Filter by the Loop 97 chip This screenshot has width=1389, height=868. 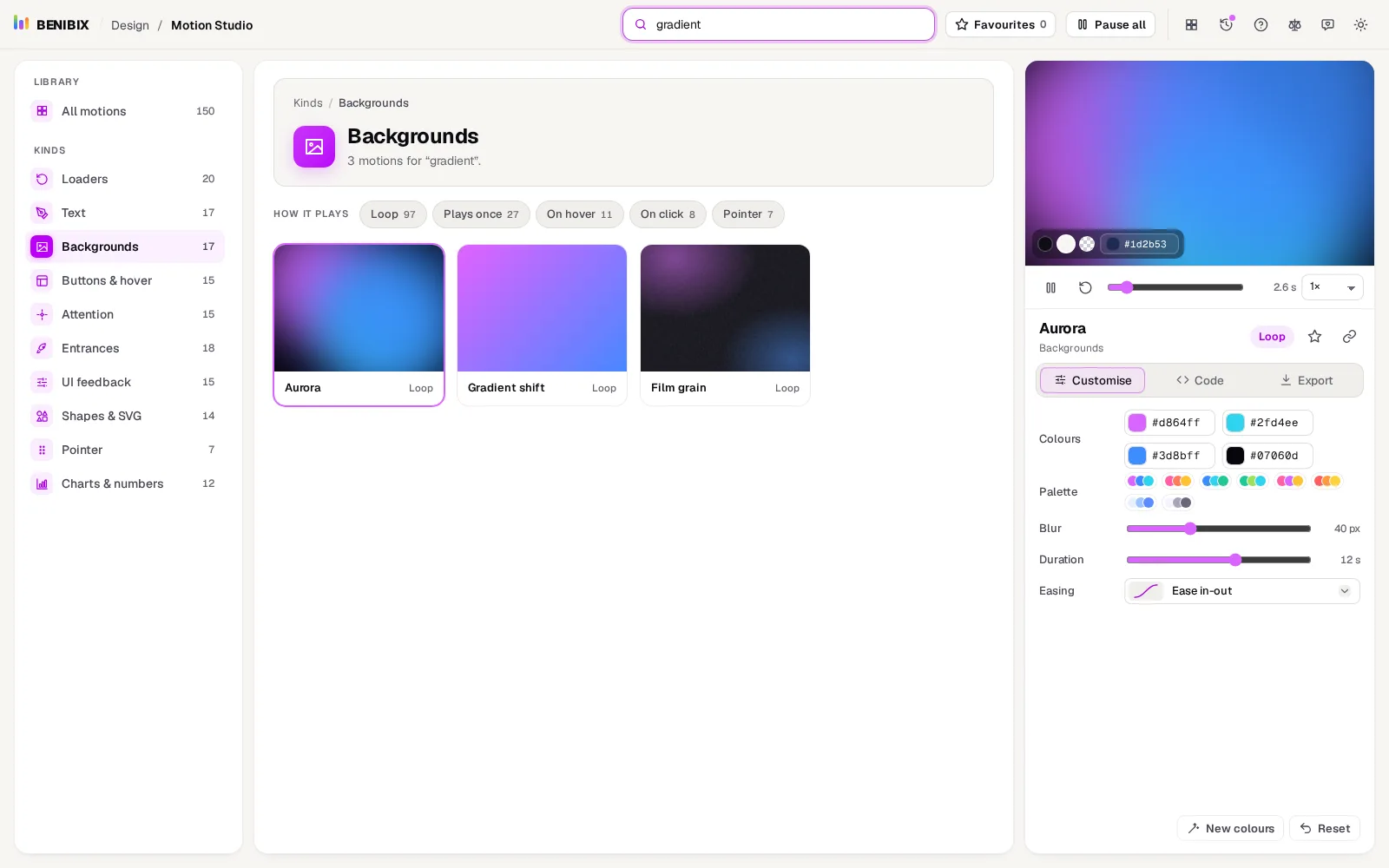(x=392, y=214)
